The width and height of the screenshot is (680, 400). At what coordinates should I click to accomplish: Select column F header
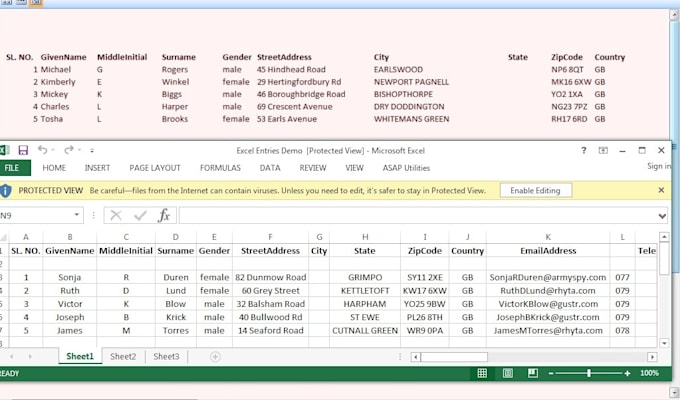pyautogui.click(x=270, y=237)
